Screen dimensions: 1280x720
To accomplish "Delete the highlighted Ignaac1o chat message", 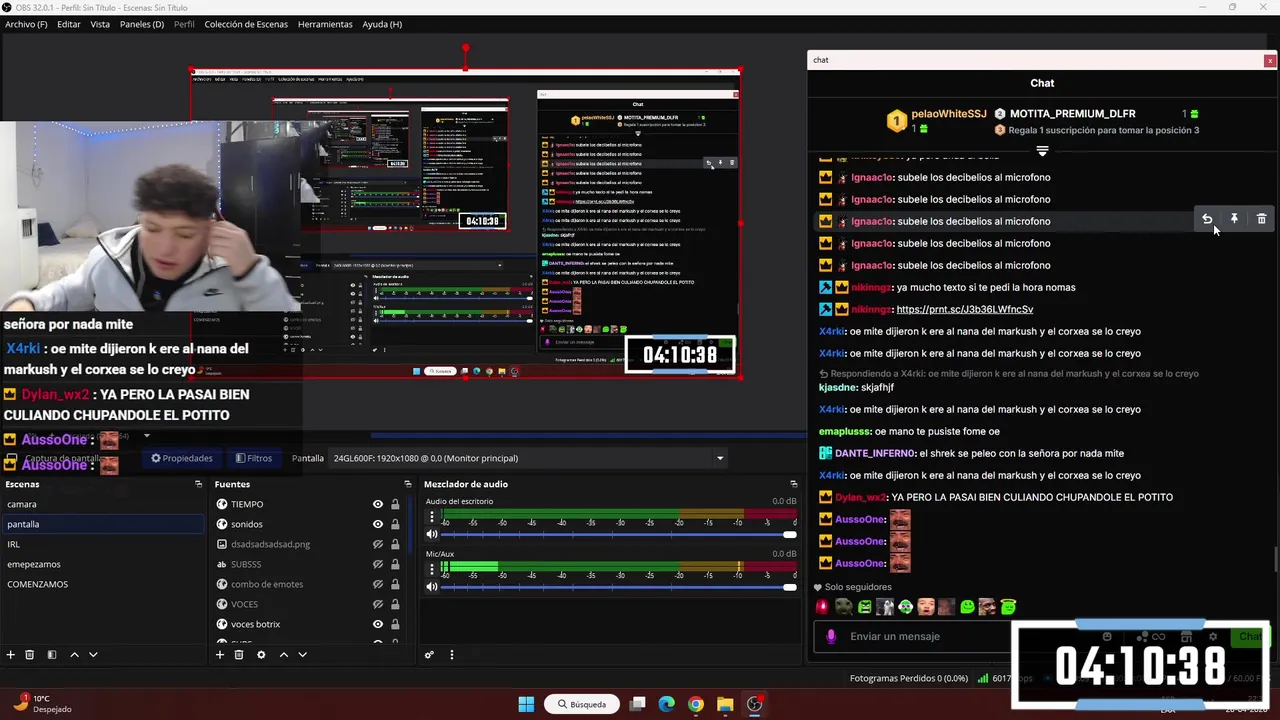I will pos(1261,219).
